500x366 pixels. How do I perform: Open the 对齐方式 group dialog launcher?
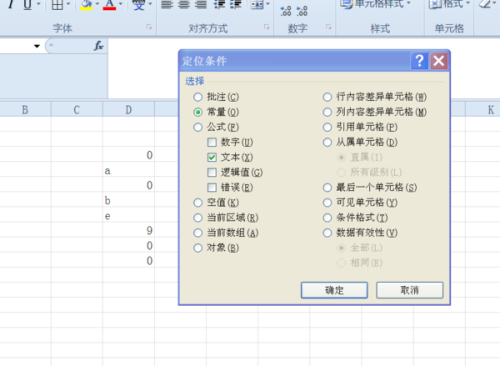(266, 27)
